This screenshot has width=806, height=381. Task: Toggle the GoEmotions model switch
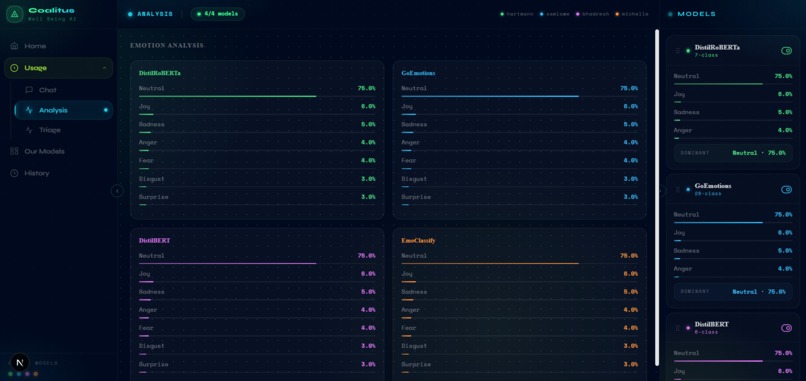[786, 189]
